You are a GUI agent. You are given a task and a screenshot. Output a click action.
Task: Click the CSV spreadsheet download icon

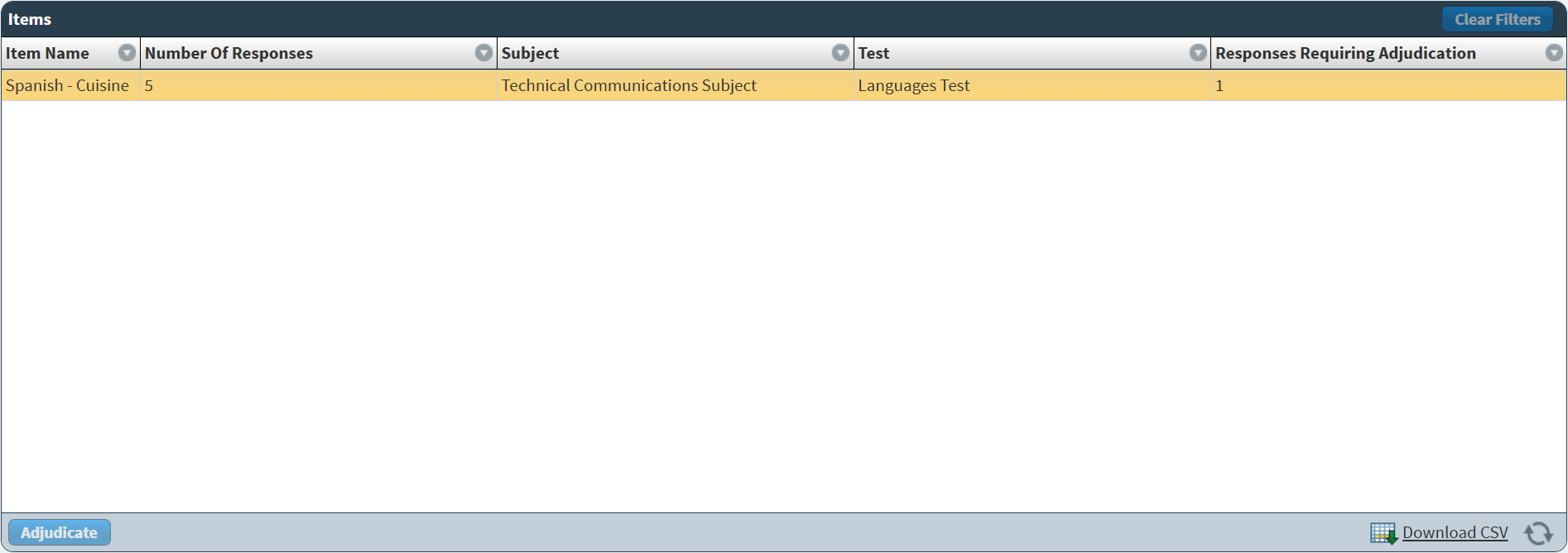[1383, 533]
